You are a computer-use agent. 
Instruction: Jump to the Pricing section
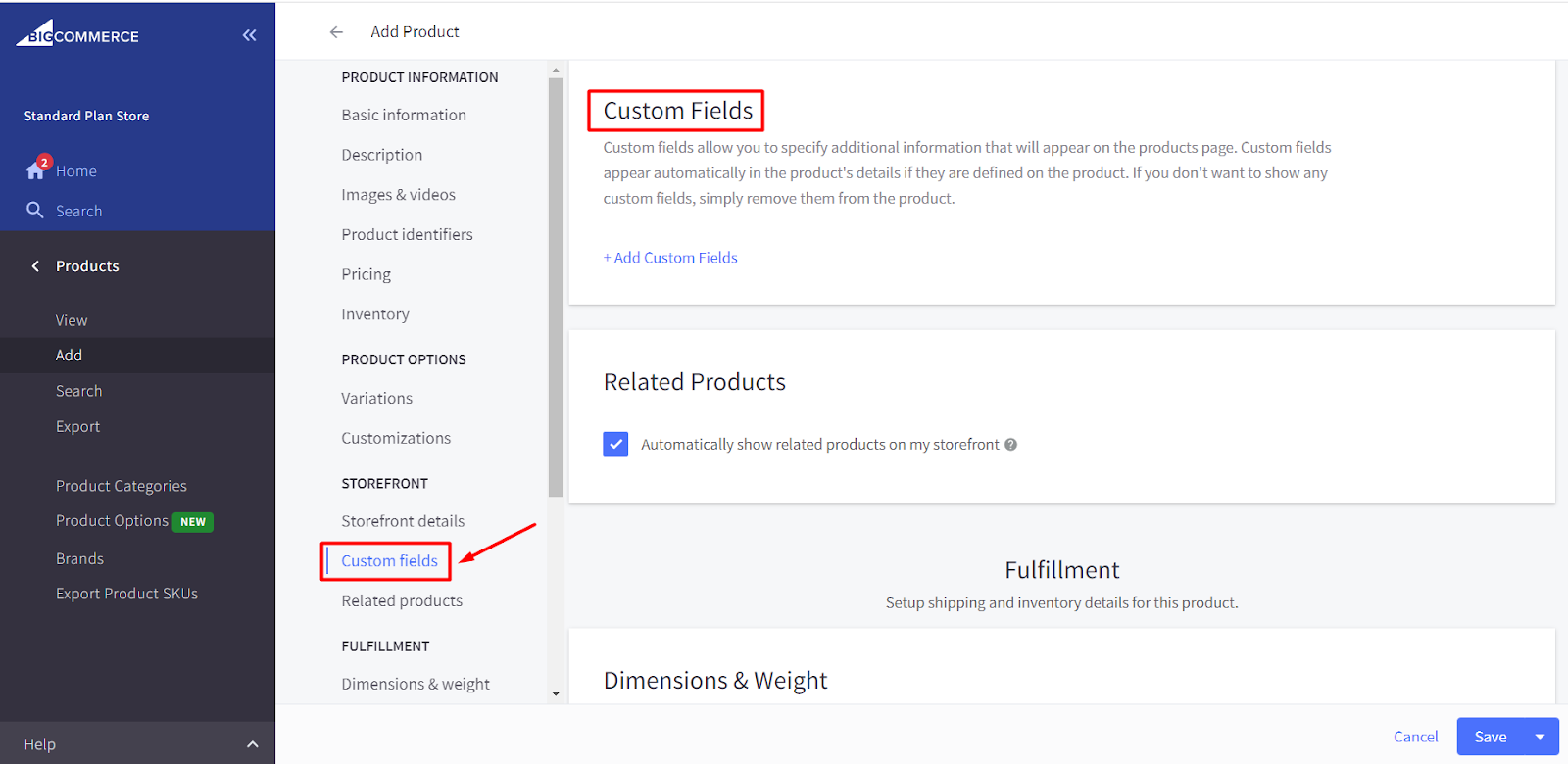point(367,274)
